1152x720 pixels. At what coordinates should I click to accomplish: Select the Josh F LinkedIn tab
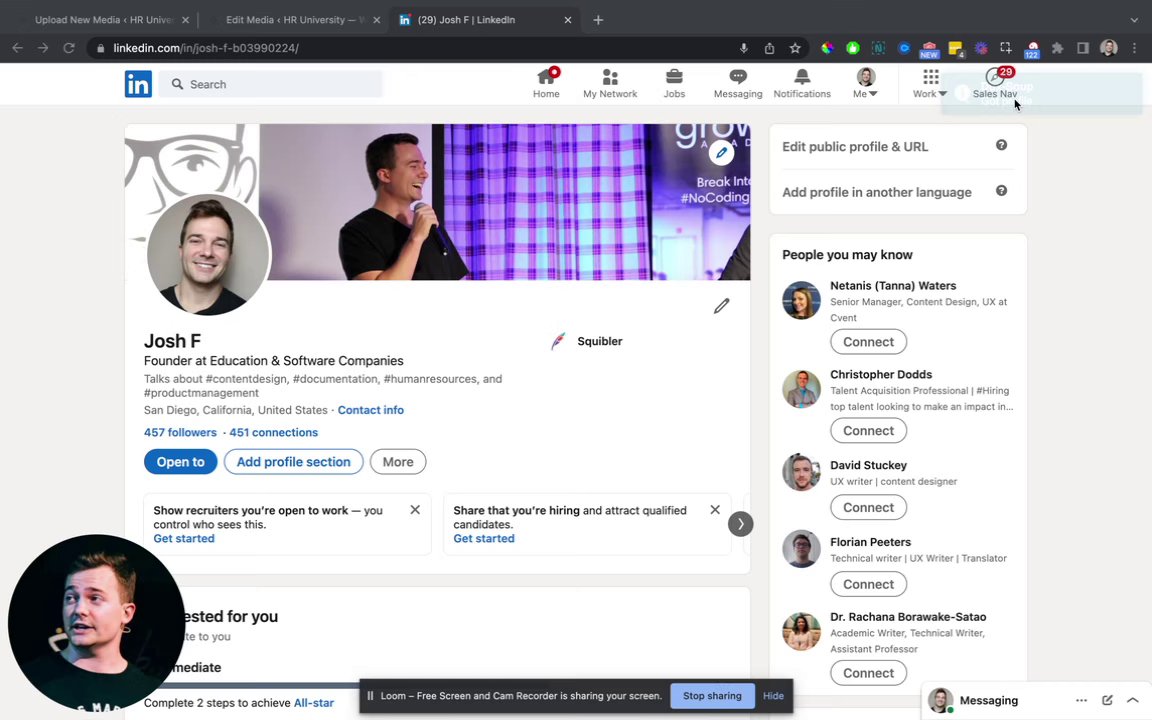(485, 20)
